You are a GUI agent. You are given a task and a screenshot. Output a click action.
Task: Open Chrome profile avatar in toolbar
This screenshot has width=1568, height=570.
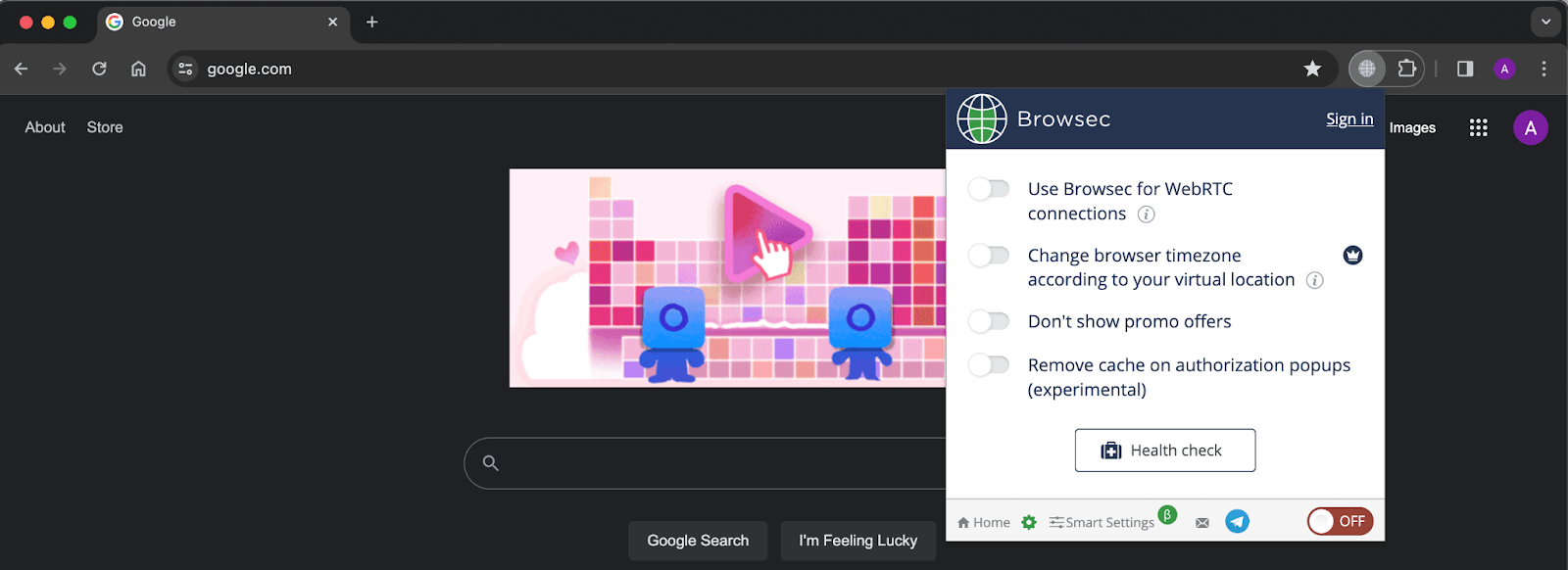click(x=1504, y=69)
